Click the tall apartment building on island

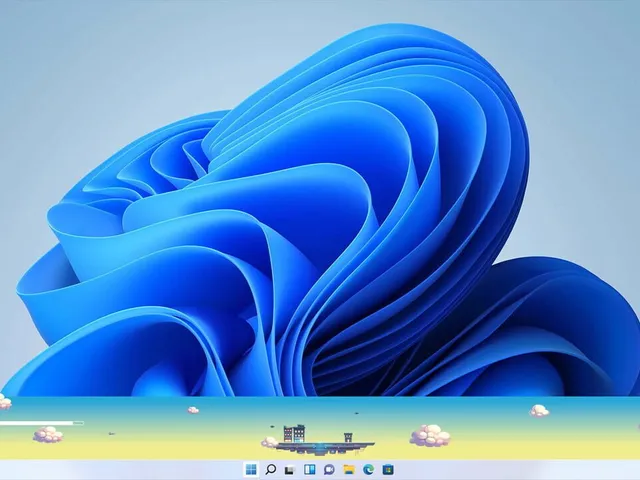tap(294, 433)
